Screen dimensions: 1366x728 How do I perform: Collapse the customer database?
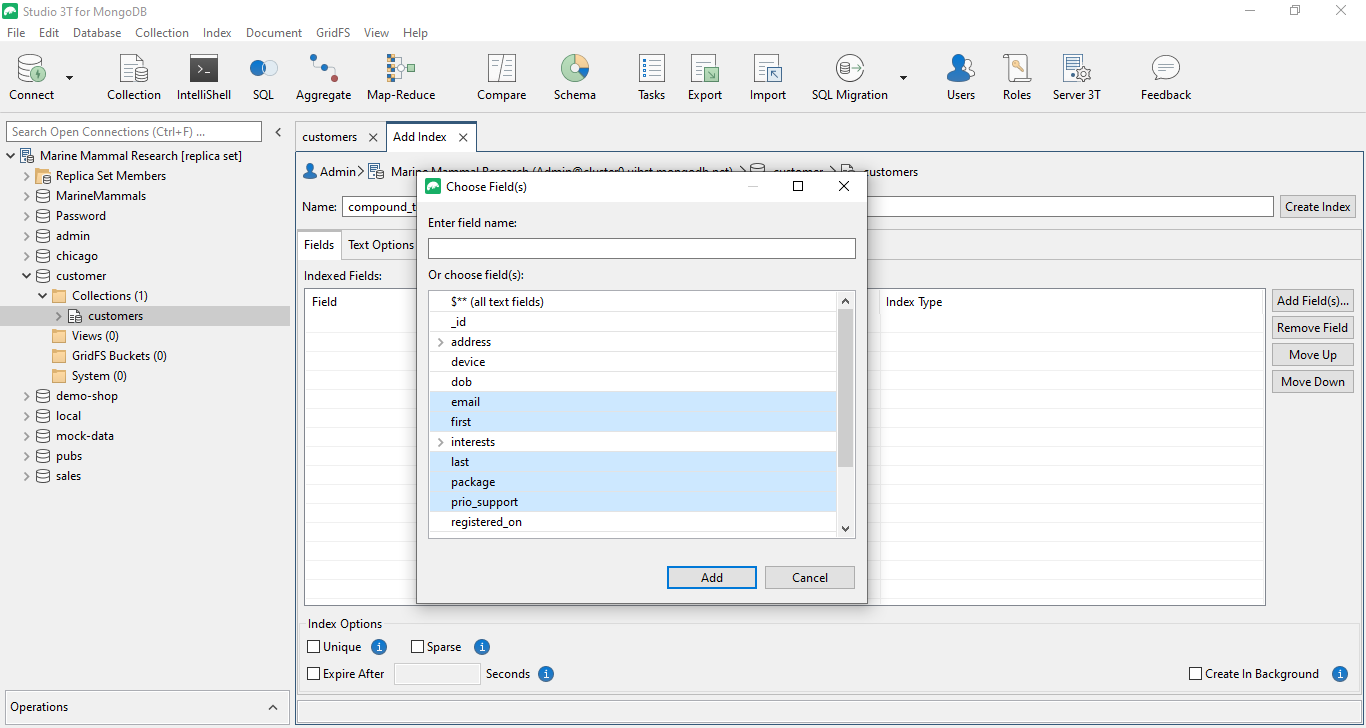pyautogui.click(x=25, y=275)
